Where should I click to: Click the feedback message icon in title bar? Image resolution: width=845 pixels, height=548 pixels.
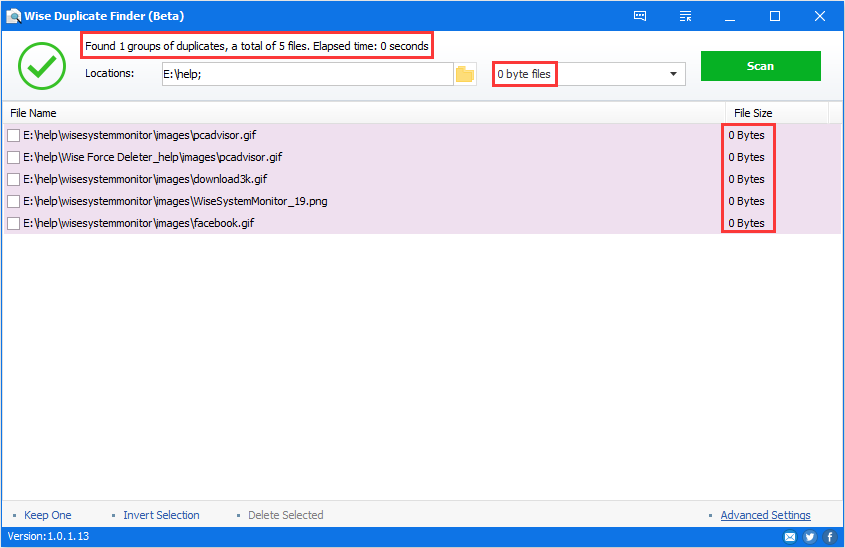(x=640, y=16)
